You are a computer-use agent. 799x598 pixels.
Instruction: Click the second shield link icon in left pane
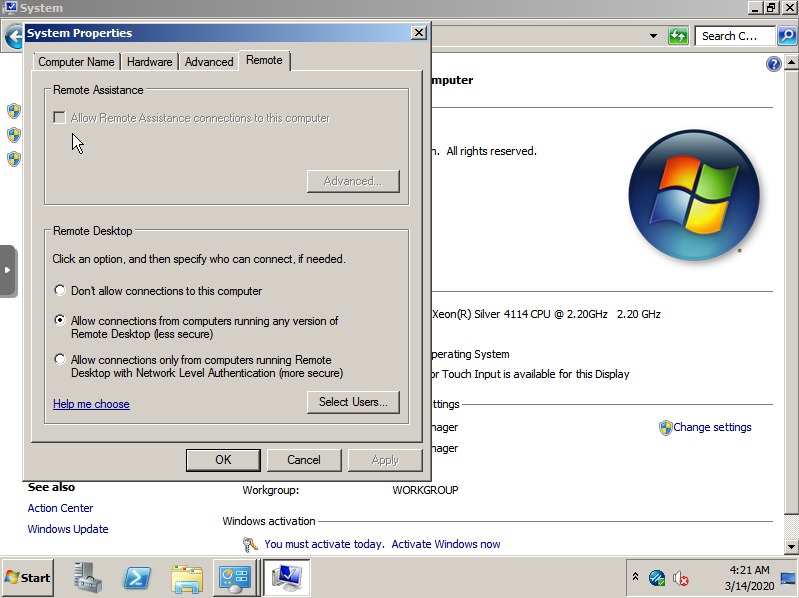pos(14,135)
